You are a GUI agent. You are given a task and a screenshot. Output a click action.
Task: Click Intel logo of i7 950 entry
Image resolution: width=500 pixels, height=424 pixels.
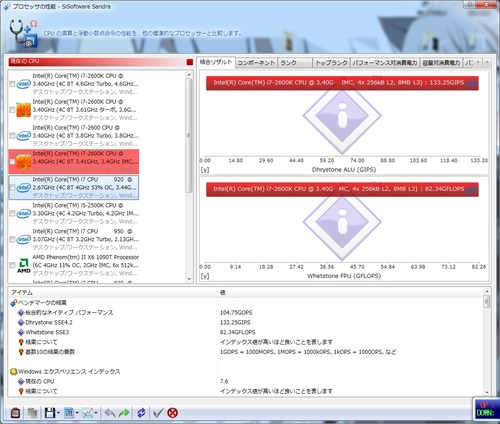pos(23,239)
